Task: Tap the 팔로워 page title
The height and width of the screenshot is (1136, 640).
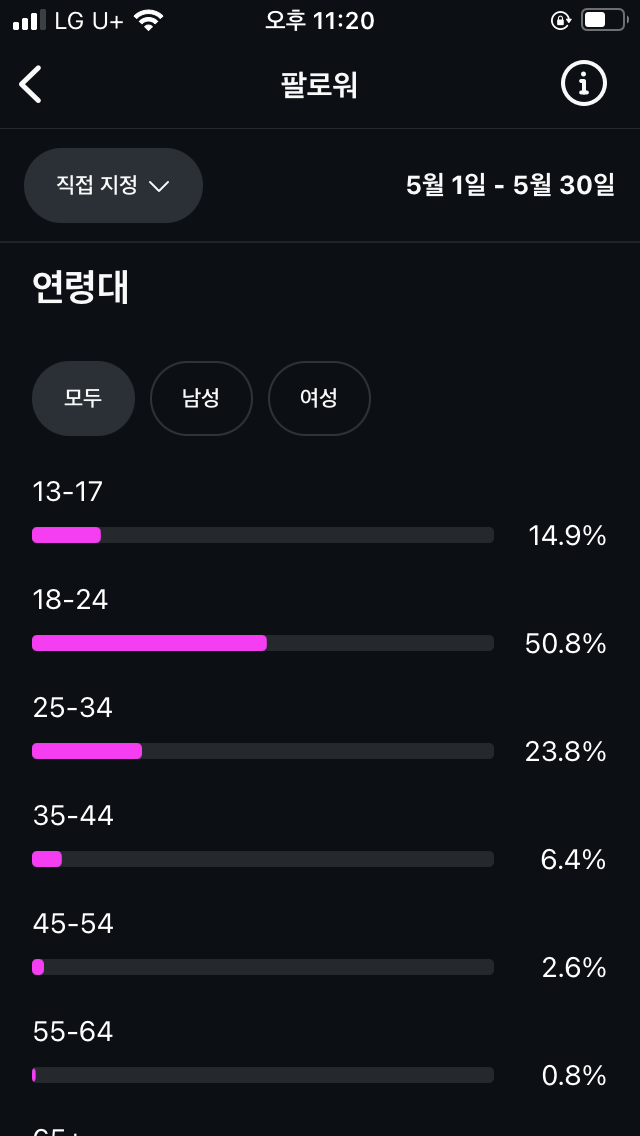Action: click(x=320, y=85)
